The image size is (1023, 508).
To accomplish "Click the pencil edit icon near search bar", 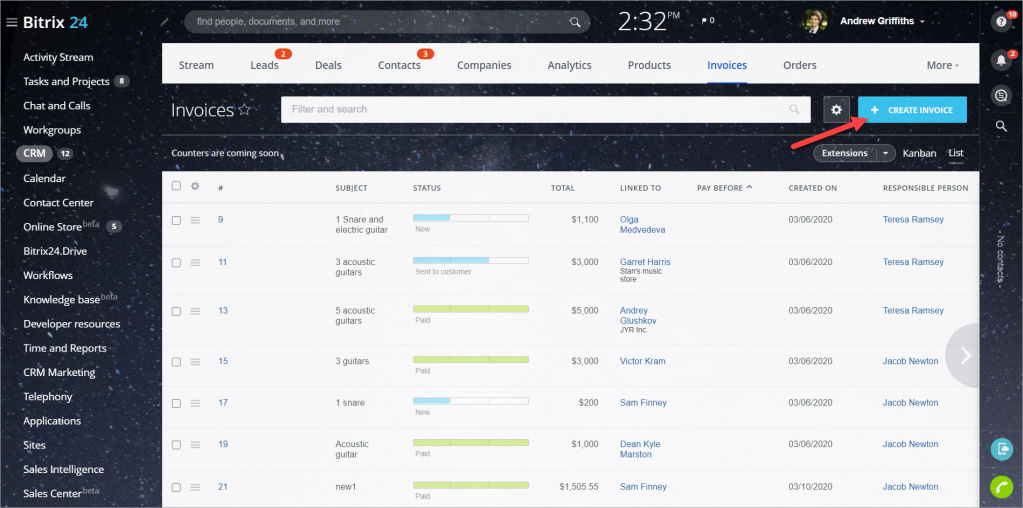I will [164, 22].
